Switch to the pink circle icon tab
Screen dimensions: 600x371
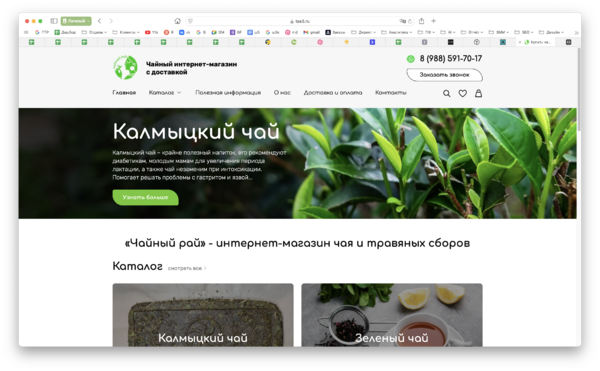pos(320,42)
